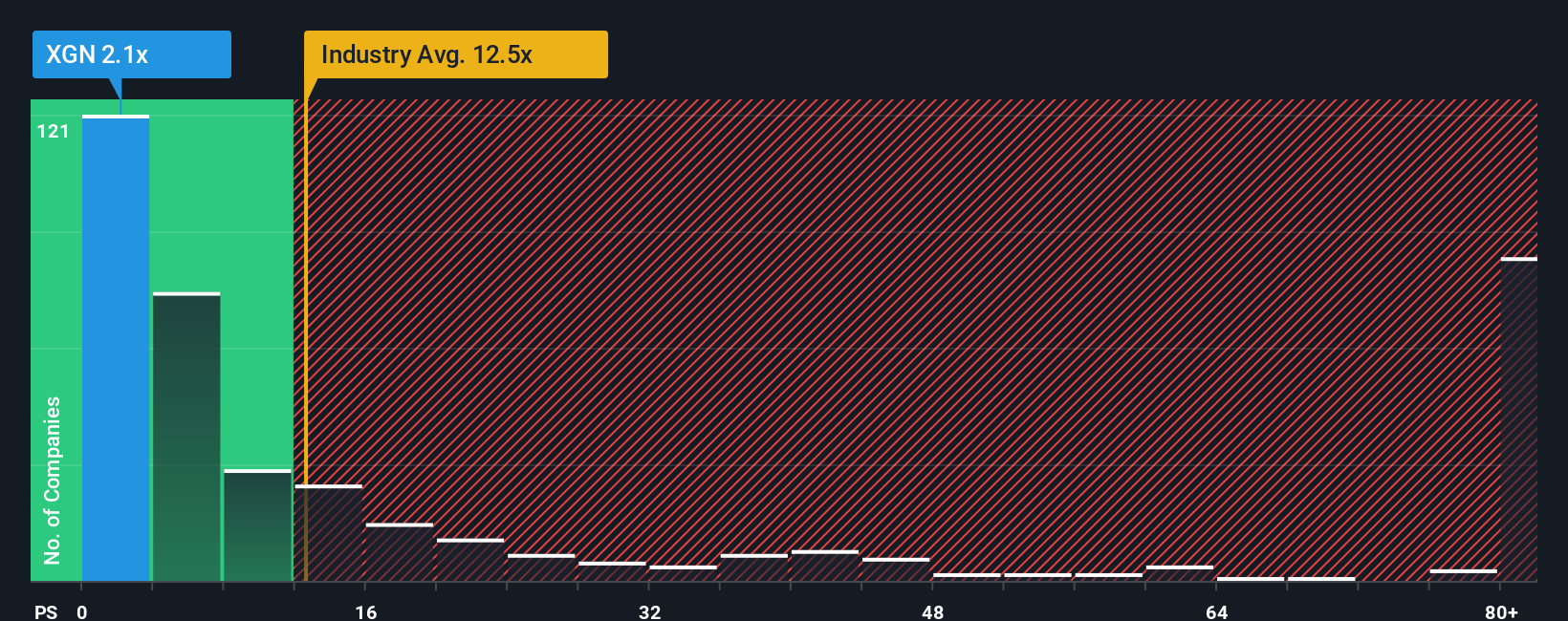Click the 0 tick label on the axis

click(82, 611)
